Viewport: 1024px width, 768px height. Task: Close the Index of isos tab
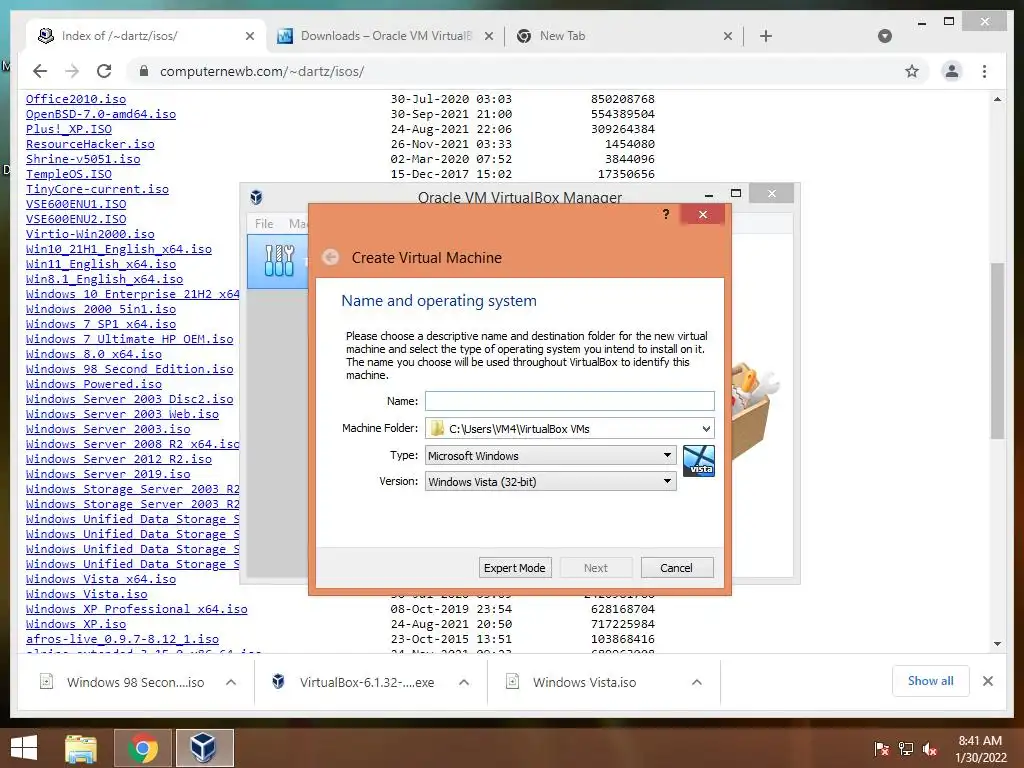249,36
